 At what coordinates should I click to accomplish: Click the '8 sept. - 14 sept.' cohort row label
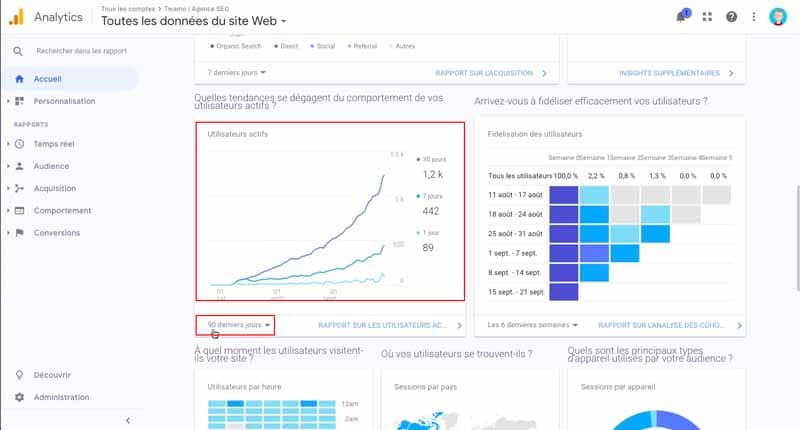[x=514, y=272]
